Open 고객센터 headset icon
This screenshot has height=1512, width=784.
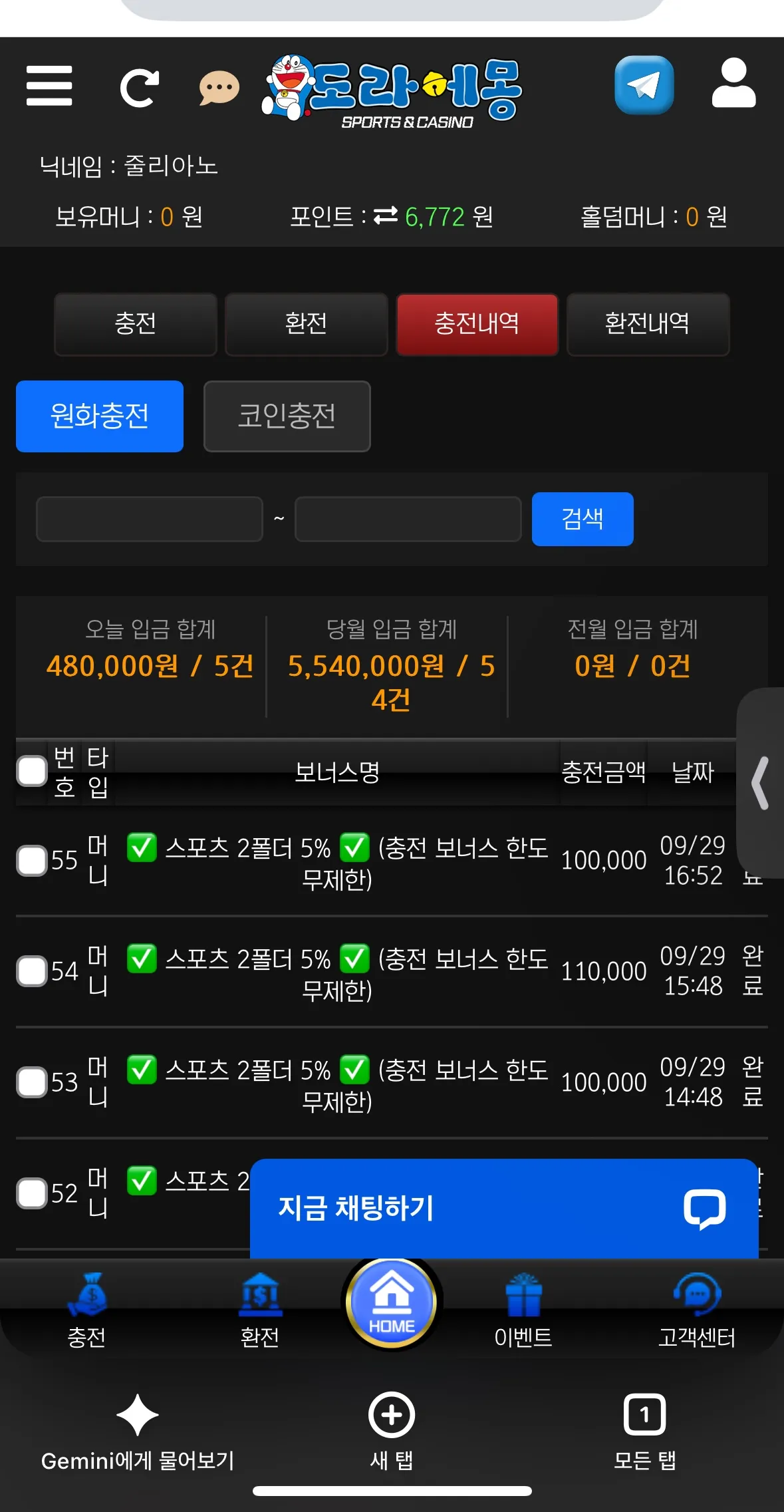click(697, 1294)
